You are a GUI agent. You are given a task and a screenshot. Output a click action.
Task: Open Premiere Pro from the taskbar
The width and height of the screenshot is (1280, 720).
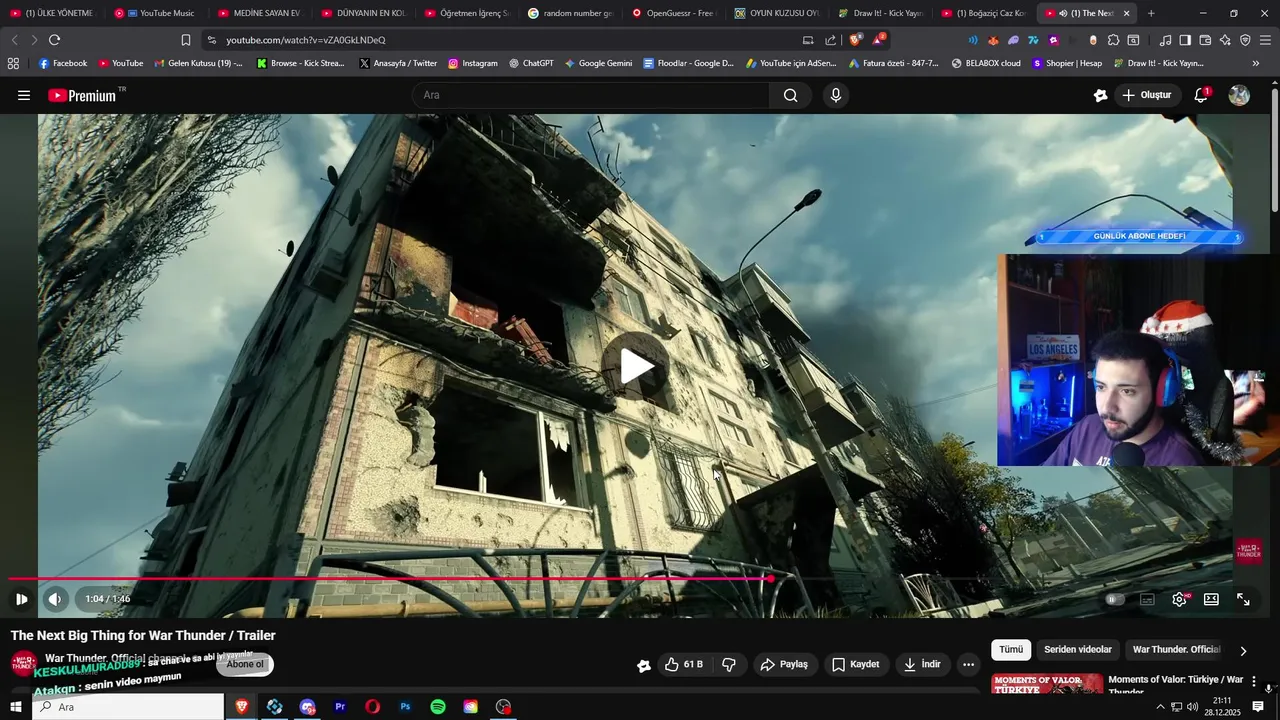340,707
